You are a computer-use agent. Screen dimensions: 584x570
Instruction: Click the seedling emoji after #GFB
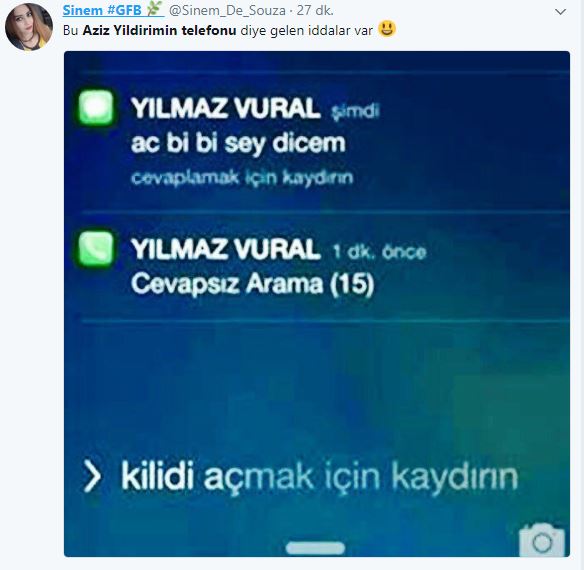154,9
